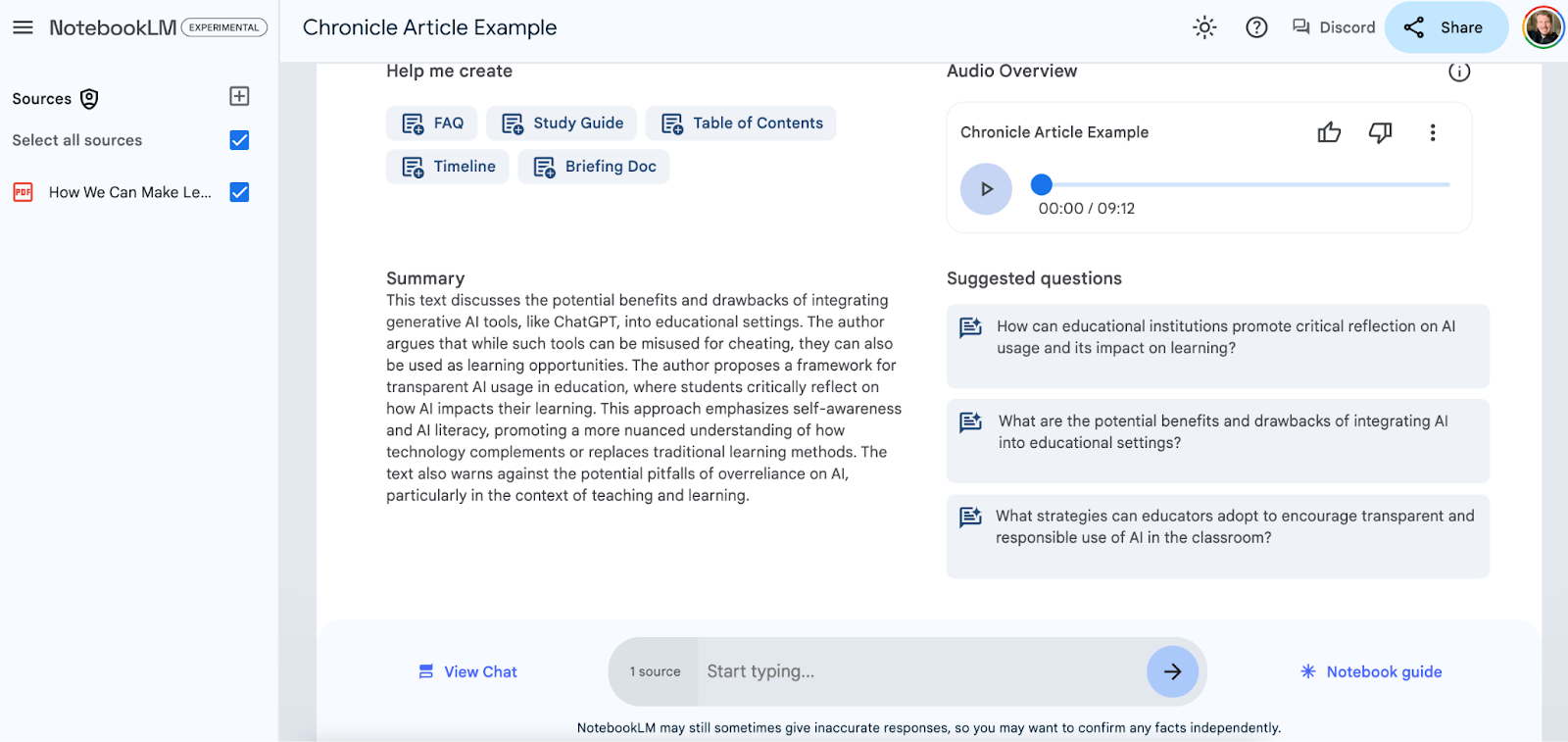Open the navigation hamburger menu
The width and height of the screenshot is (1568, 742).
click(x=23, y=26)
